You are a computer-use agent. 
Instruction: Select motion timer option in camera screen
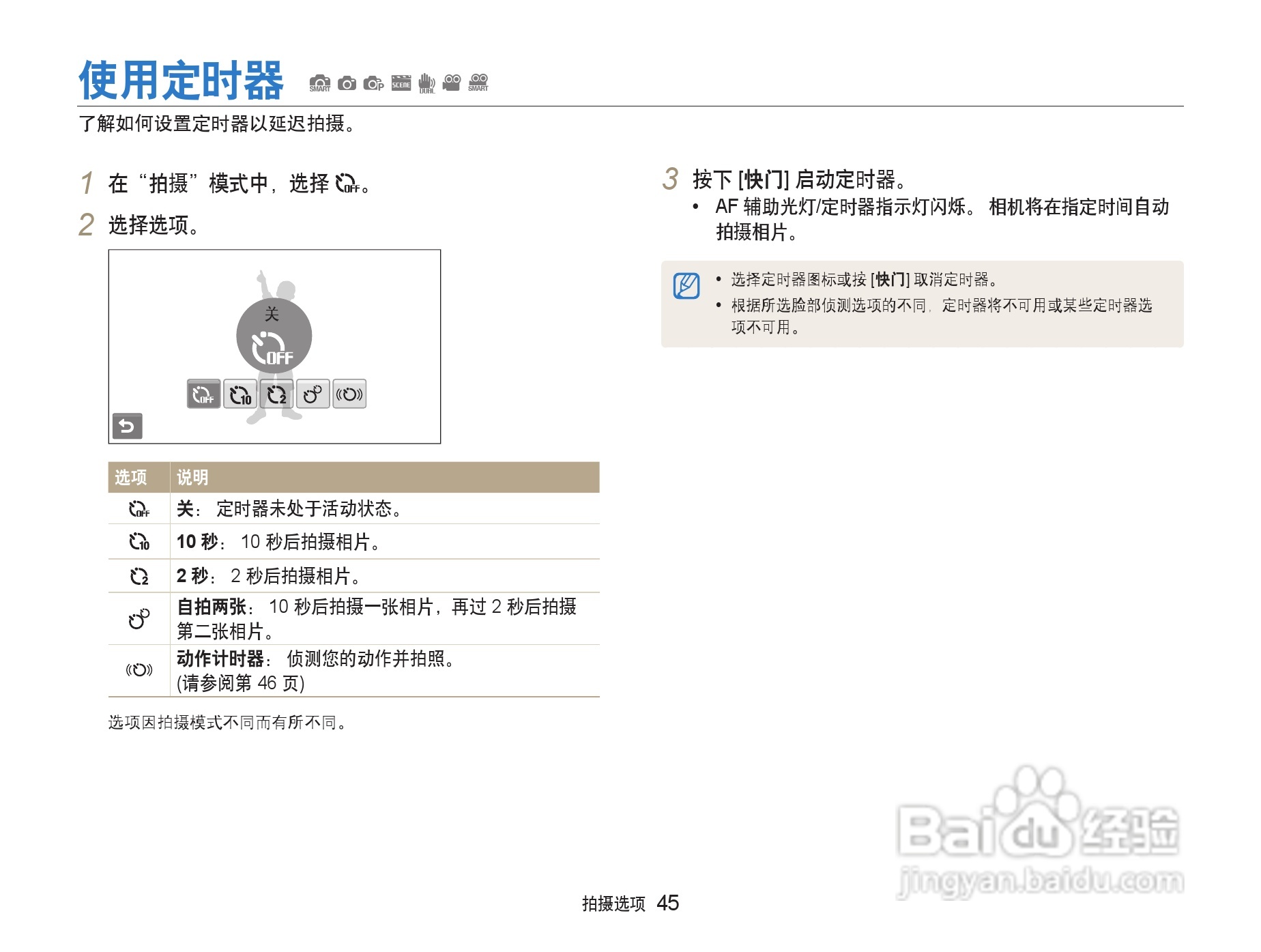[349, 394]
